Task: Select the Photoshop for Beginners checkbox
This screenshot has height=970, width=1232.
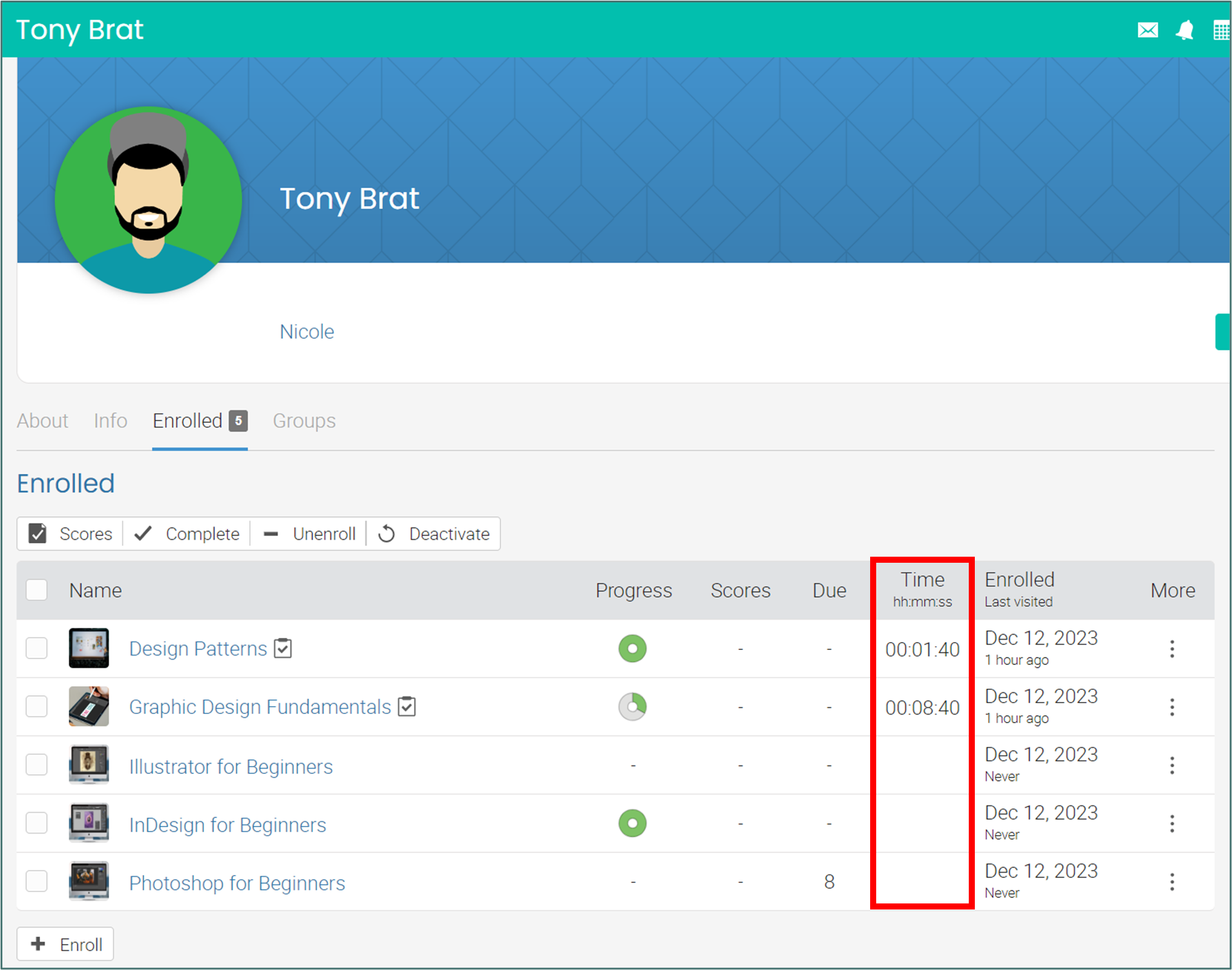Action: 37,882
